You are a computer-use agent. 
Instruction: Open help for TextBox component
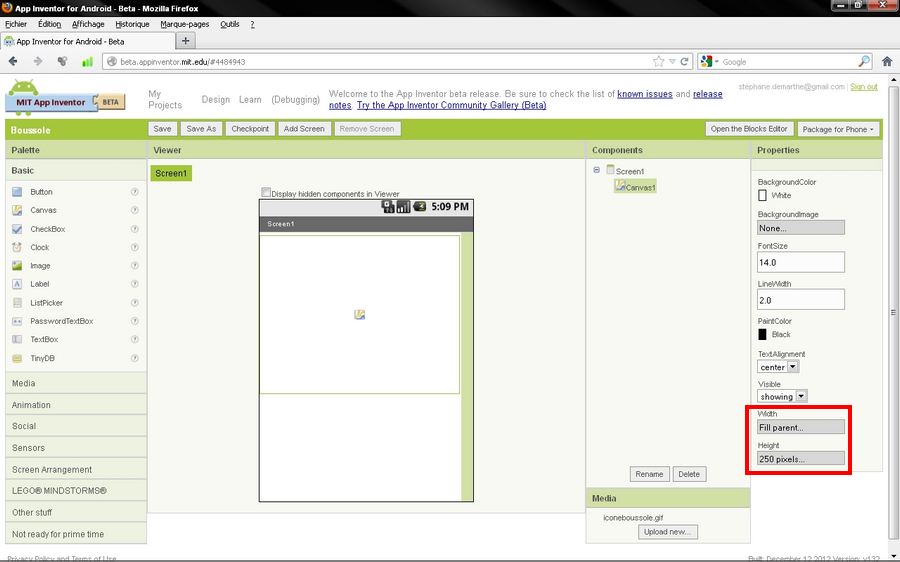pyautogui.click(x=135, y=339)
